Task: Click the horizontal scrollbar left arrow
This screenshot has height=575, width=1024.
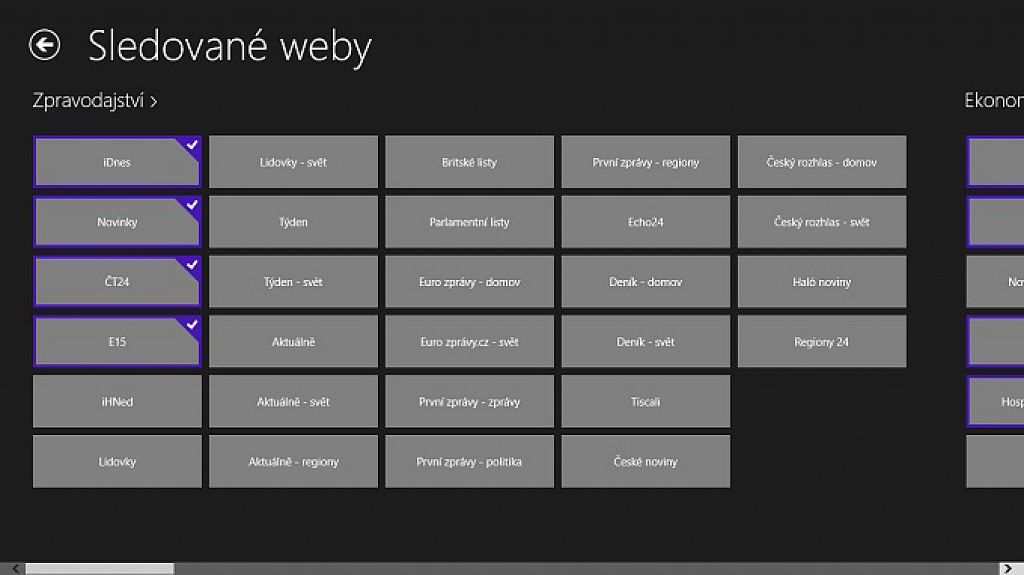Action: (x=14, y=568)
